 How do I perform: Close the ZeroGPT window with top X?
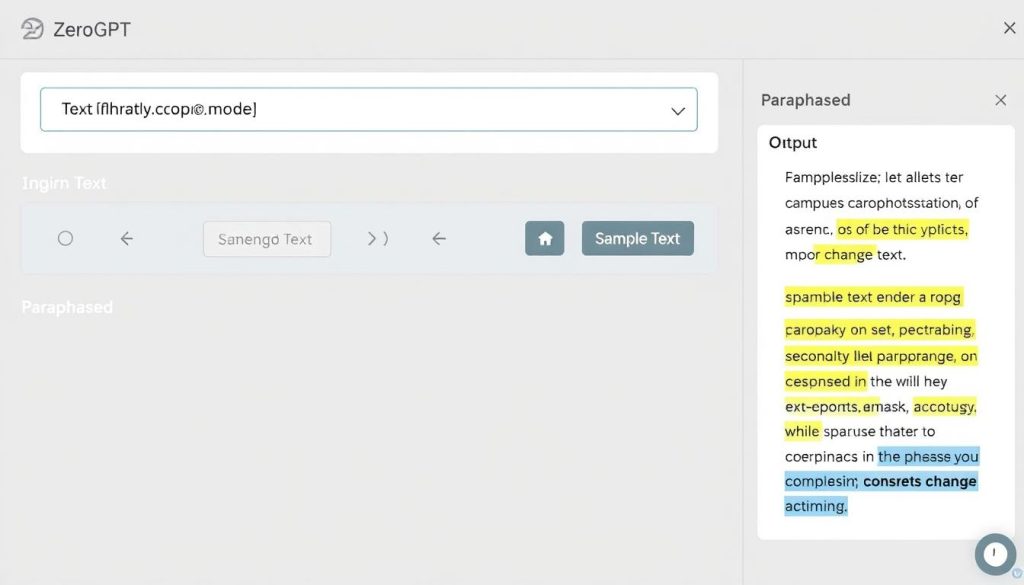[x=1009, y=29]
